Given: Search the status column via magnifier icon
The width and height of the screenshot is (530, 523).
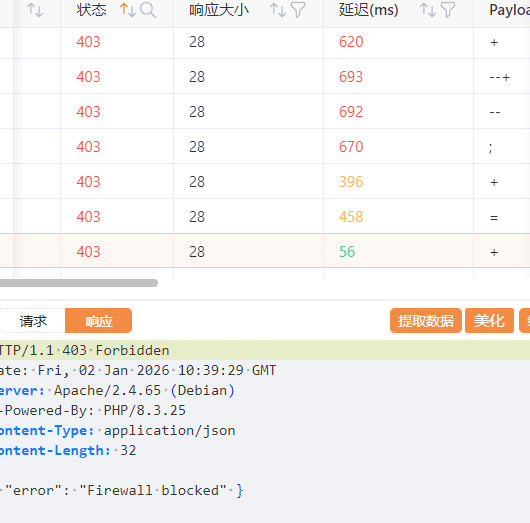Looking at the screenshot, I should [x=148, y=10].
